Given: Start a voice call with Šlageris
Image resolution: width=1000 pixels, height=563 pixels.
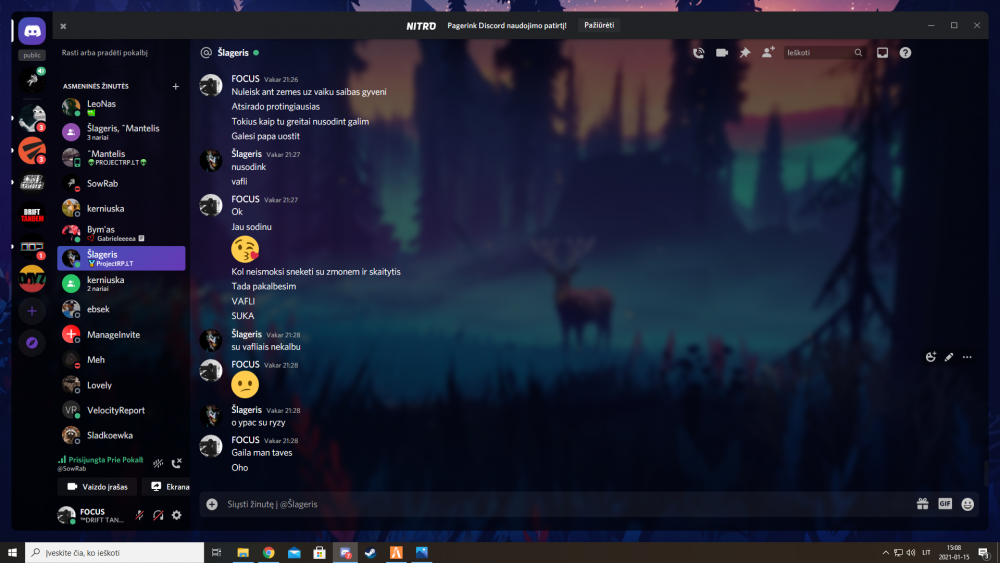Looking at the screenshot, I should (x=698, y=52).
